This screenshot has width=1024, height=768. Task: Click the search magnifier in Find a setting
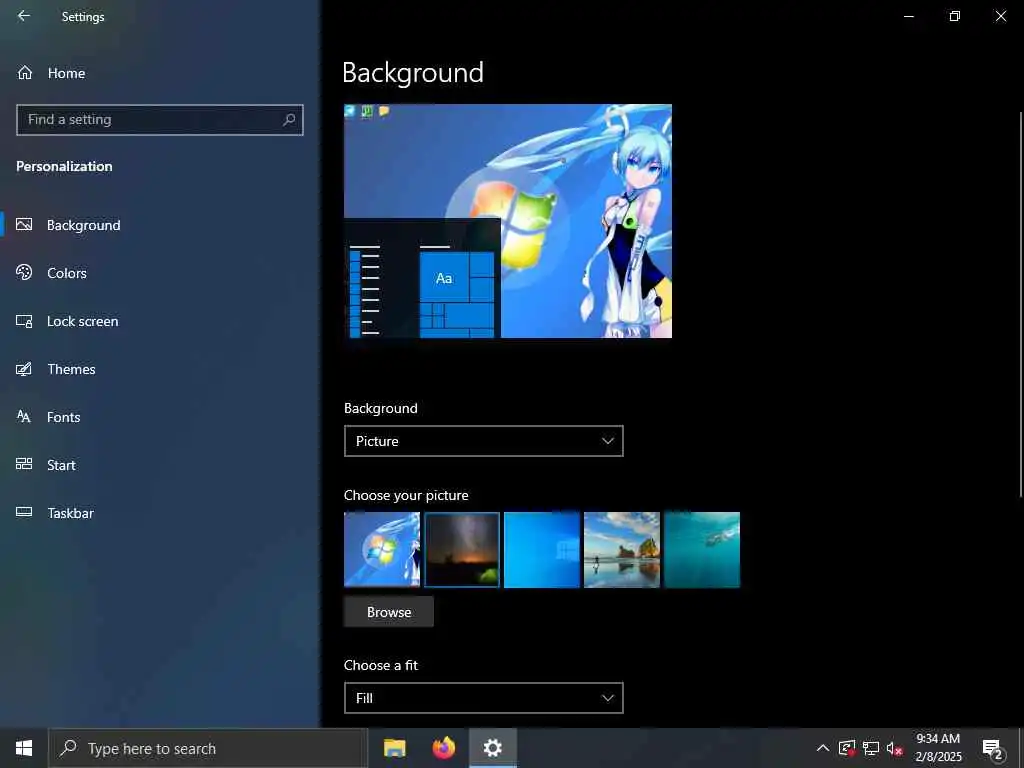289,120
